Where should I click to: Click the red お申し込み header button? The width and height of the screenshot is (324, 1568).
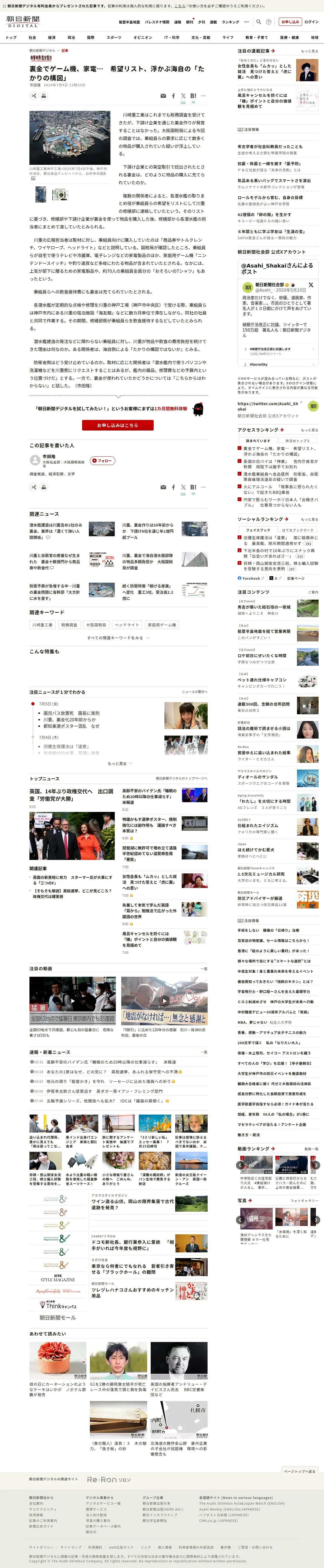(x=290, y=22)
